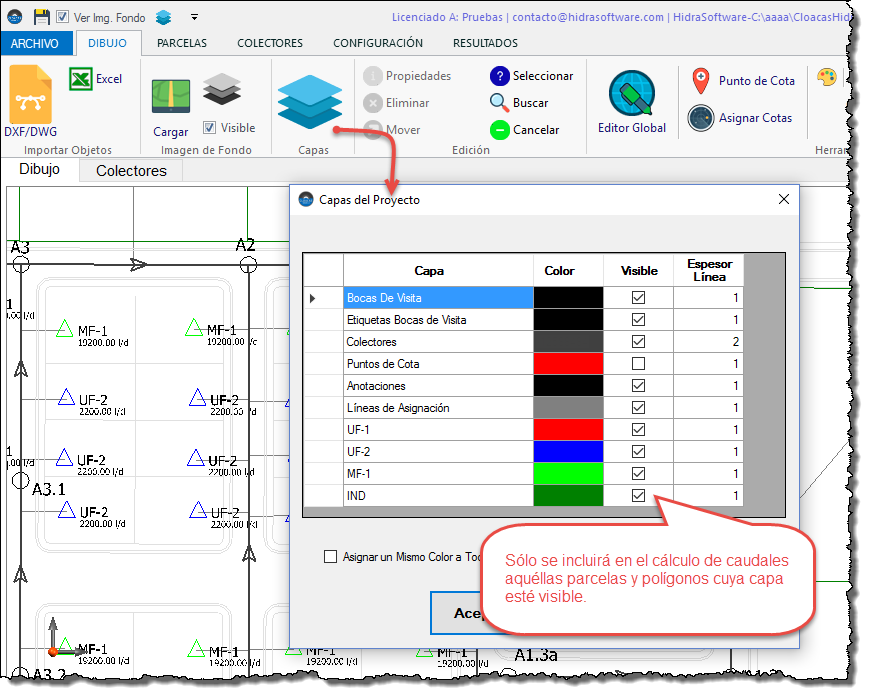Switch to the PARCELAS ribbon tab
Image resolution: width=869 pixels, height=695 pixels.
(182, 43)
